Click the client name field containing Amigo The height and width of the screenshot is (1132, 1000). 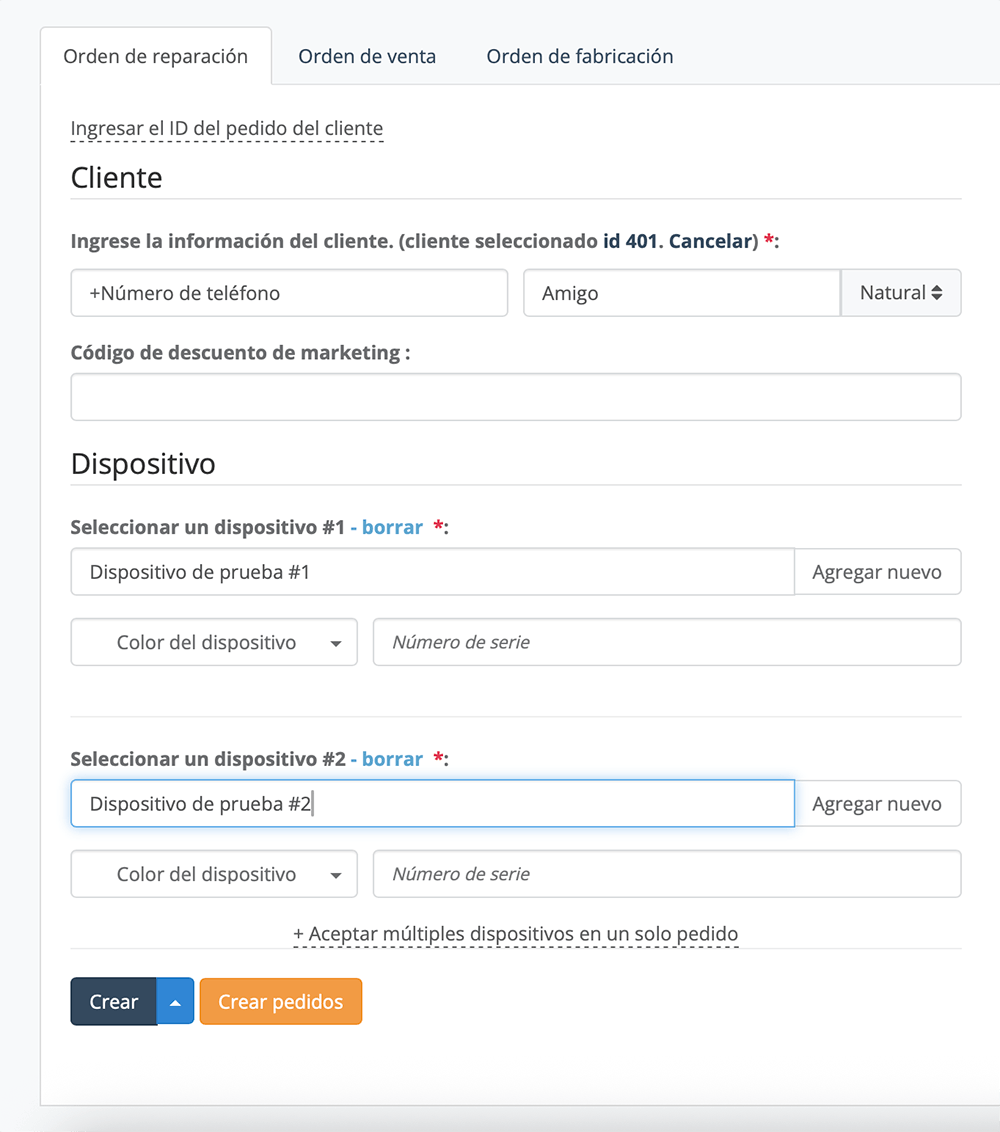(x=682, y=293)
